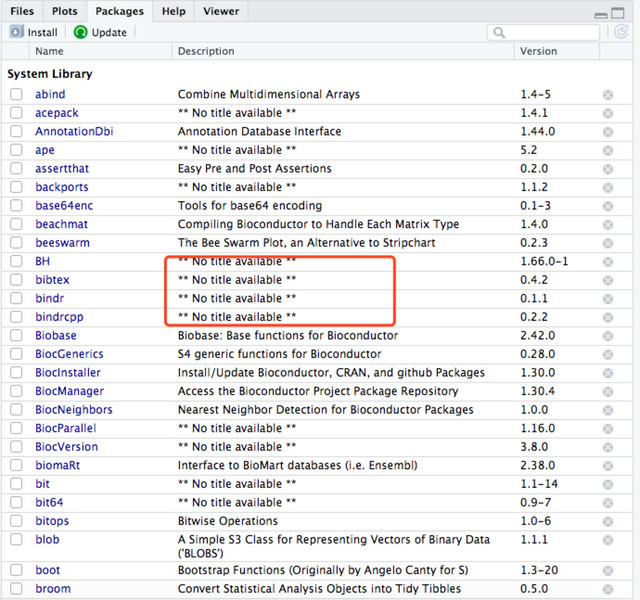Click the package search field
This screenshot has height=600, width=640.
click(544, 32)
